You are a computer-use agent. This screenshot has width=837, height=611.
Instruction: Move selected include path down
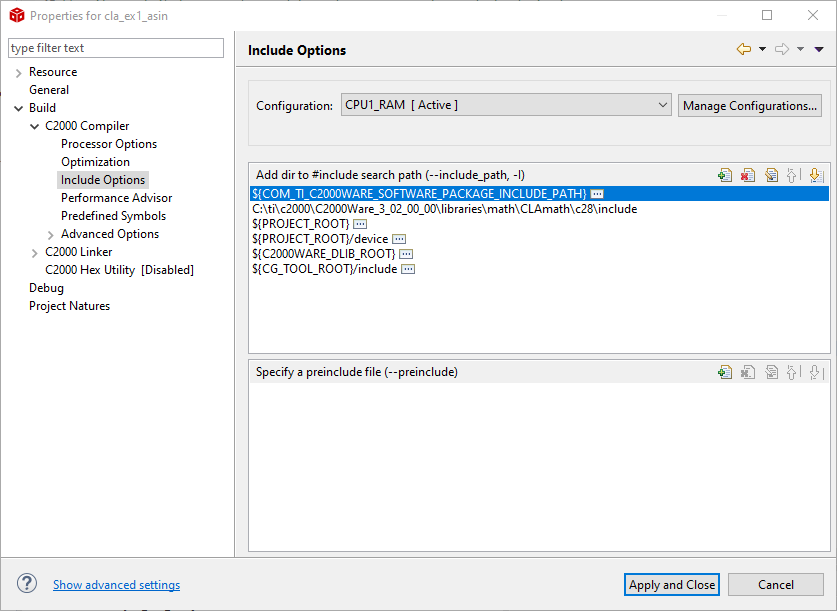815,175
